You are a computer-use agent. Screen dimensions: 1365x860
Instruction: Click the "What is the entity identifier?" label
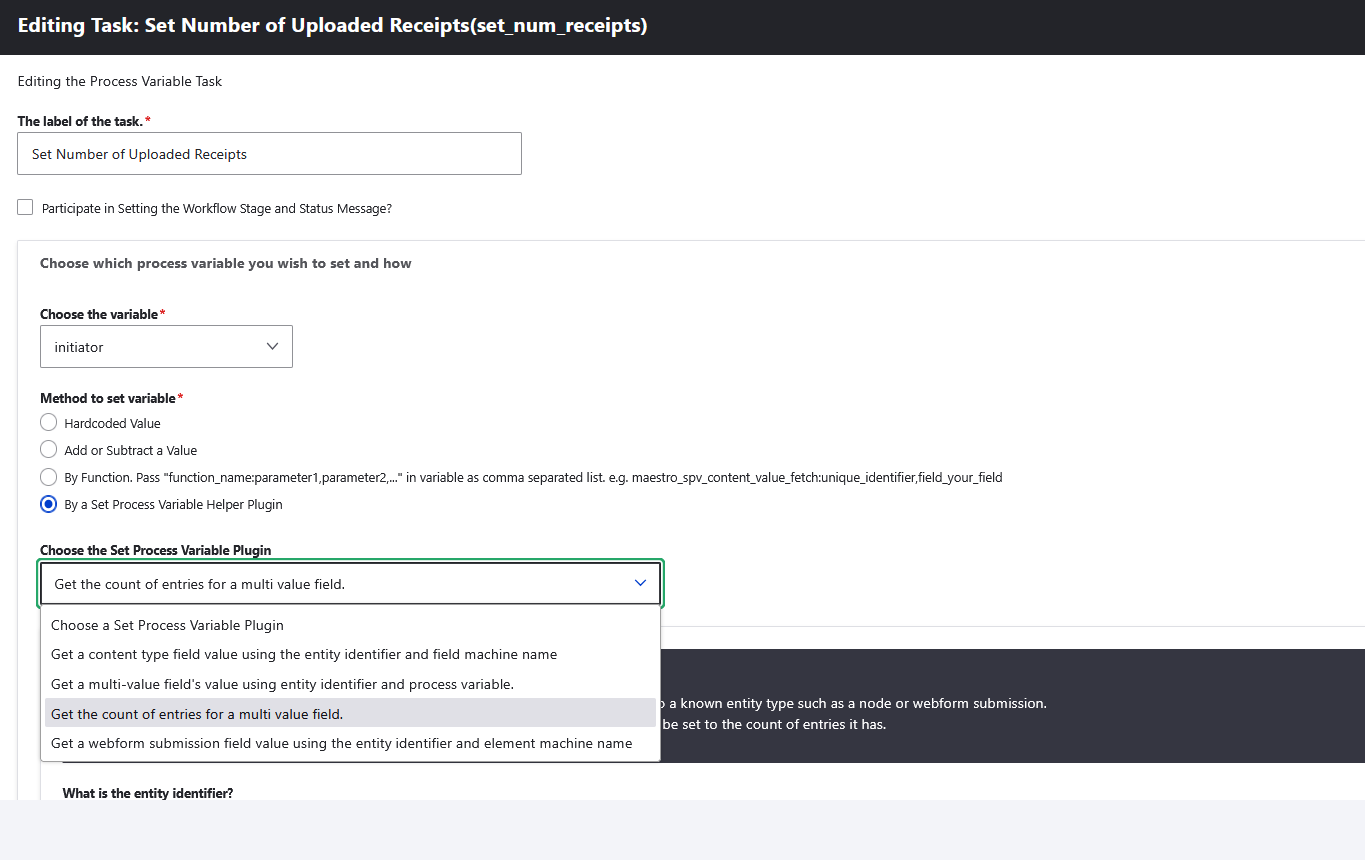(x=148, y=792)
